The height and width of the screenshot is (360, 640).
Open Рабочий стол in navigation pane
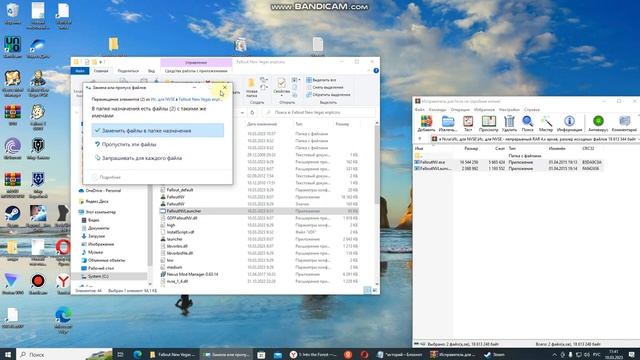click(98, 268)
